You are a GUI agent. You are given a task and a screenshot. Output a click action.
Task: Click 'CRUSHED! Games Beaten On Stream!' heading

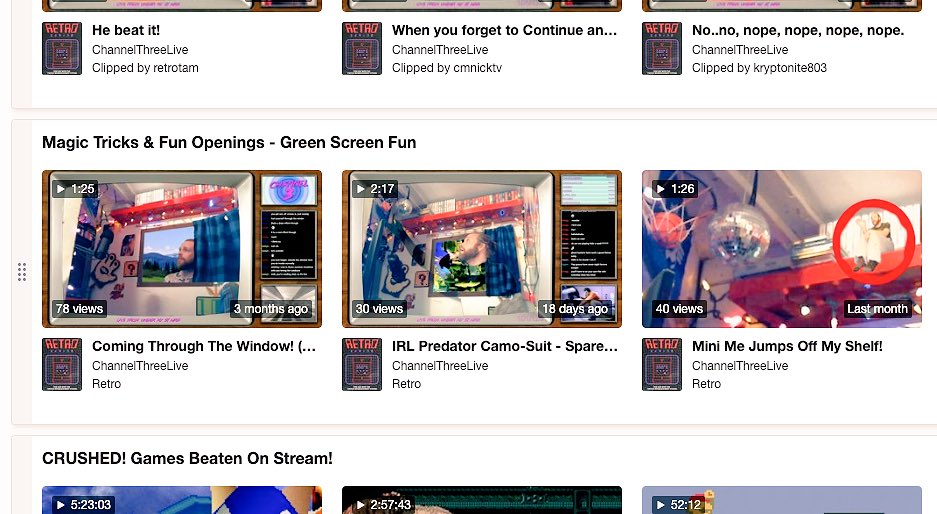tap(187, 459)
